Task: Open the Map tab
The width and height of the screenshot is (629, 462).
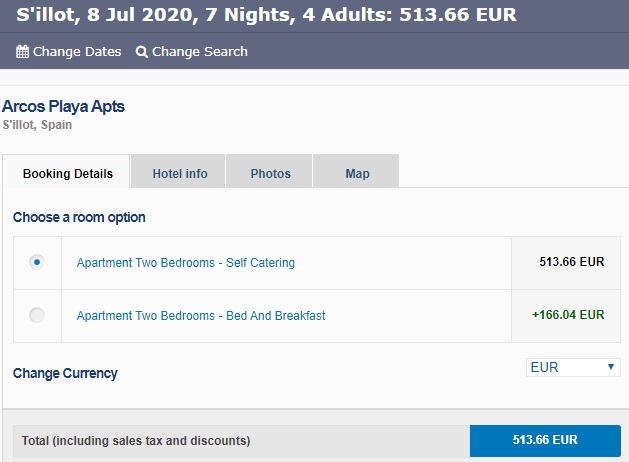Action: click(x=357, y=173)
